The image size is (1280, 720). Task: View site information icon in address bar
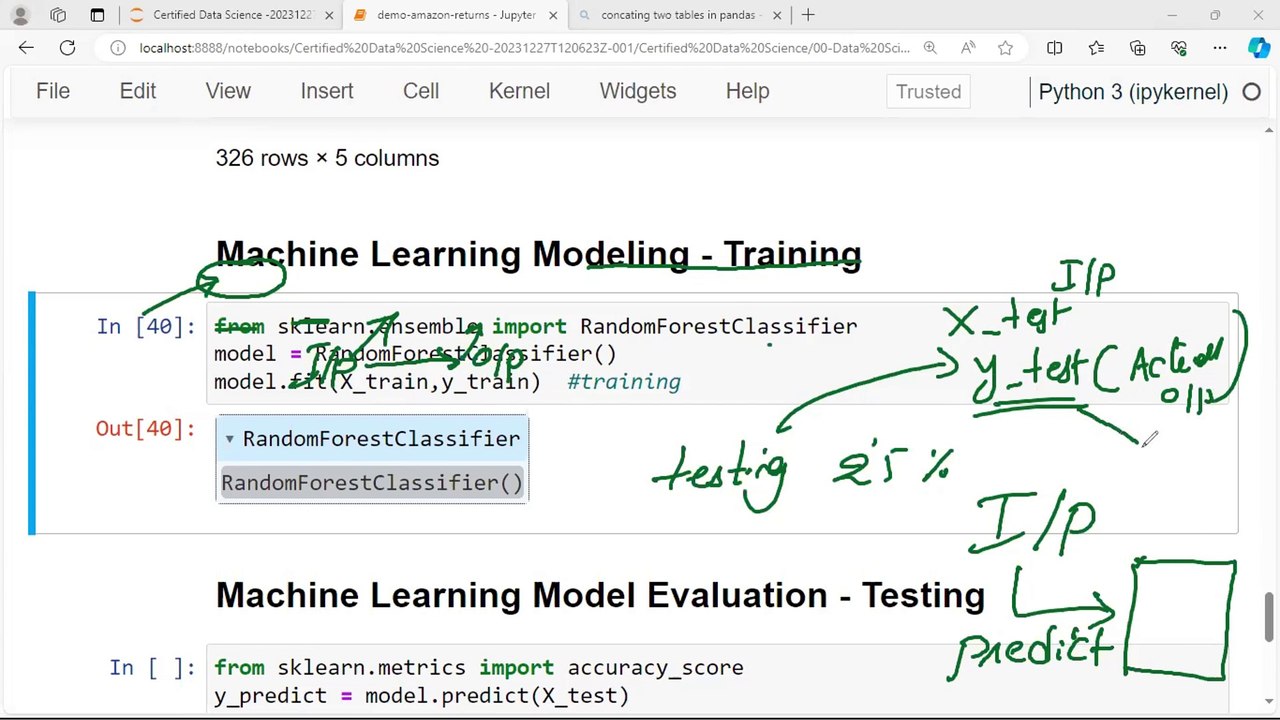pyautogui.click(x=118, y=48)
